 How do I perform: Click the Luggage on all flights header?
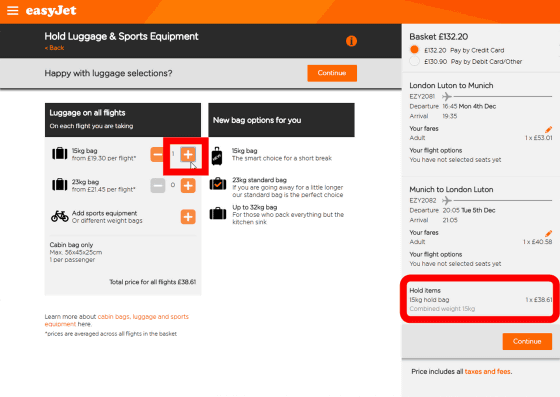pos(123,120)
